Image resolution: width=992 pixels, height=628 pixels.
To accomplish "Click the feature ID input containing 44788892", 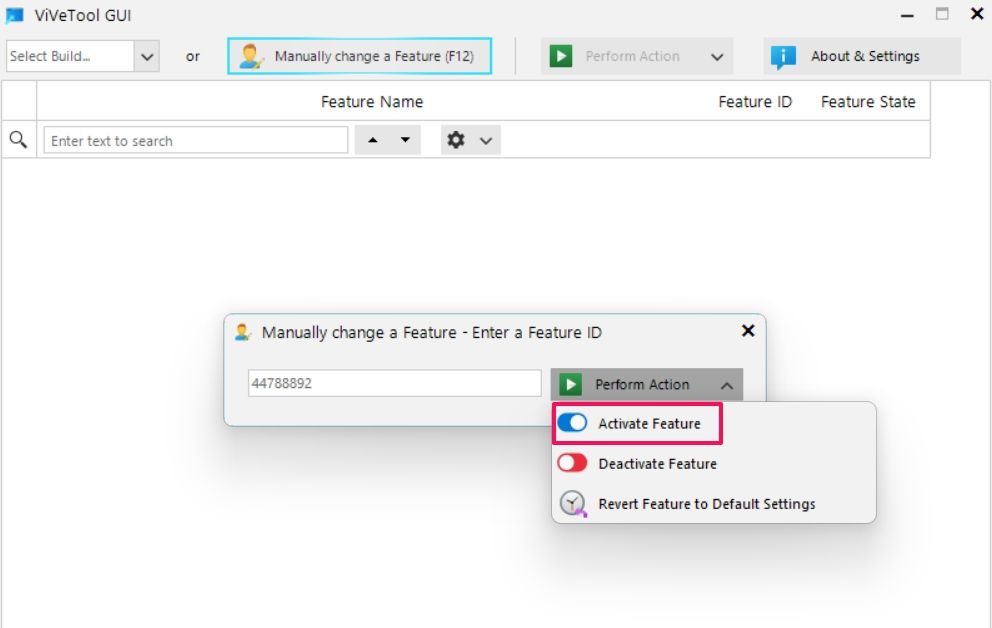I will pyautogui.click(x=394, y=384).
